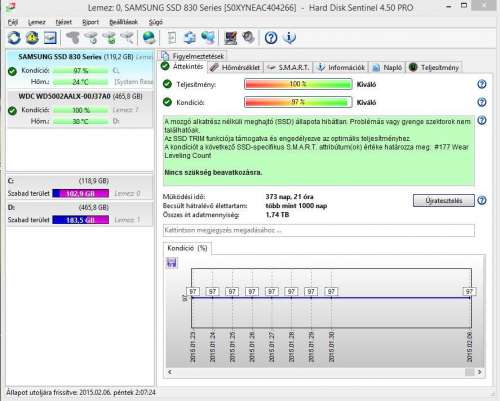Viewport: 500px width, 401px height.
Task: Click the chart point dated 2015.01.23
Action: click(x=193, y=298)
